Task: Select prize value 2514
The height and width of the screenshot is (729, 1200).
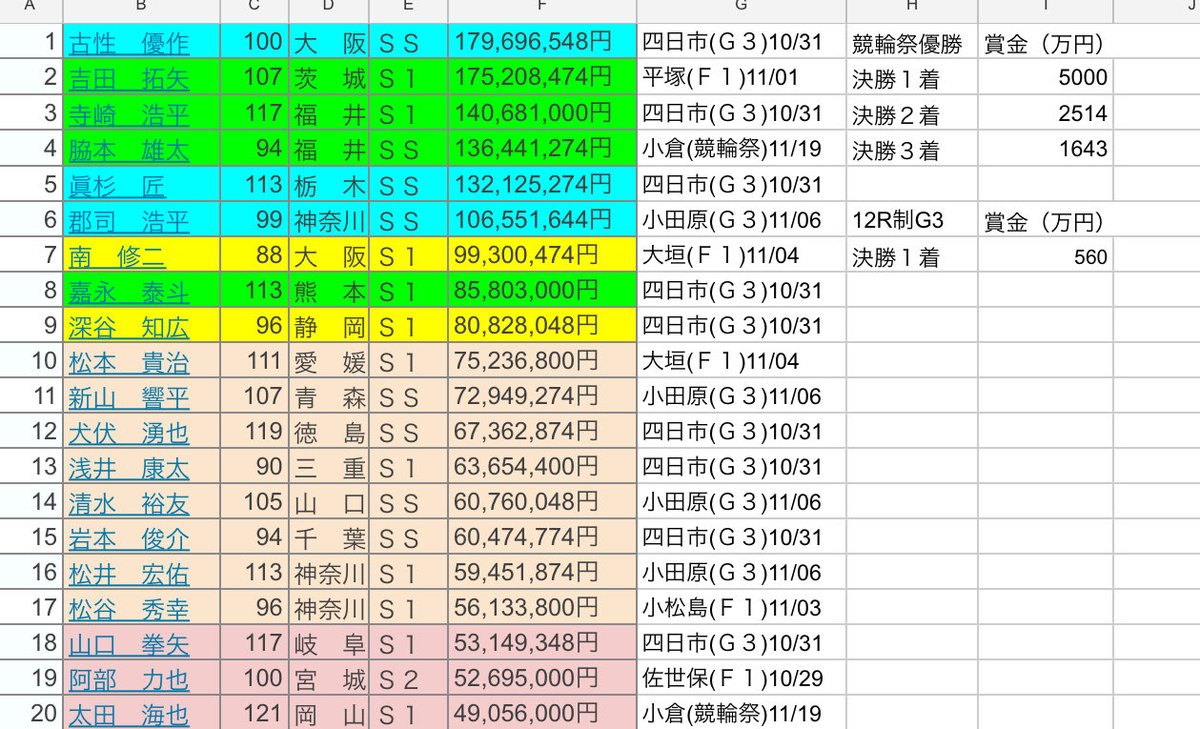Action: 1045,114
